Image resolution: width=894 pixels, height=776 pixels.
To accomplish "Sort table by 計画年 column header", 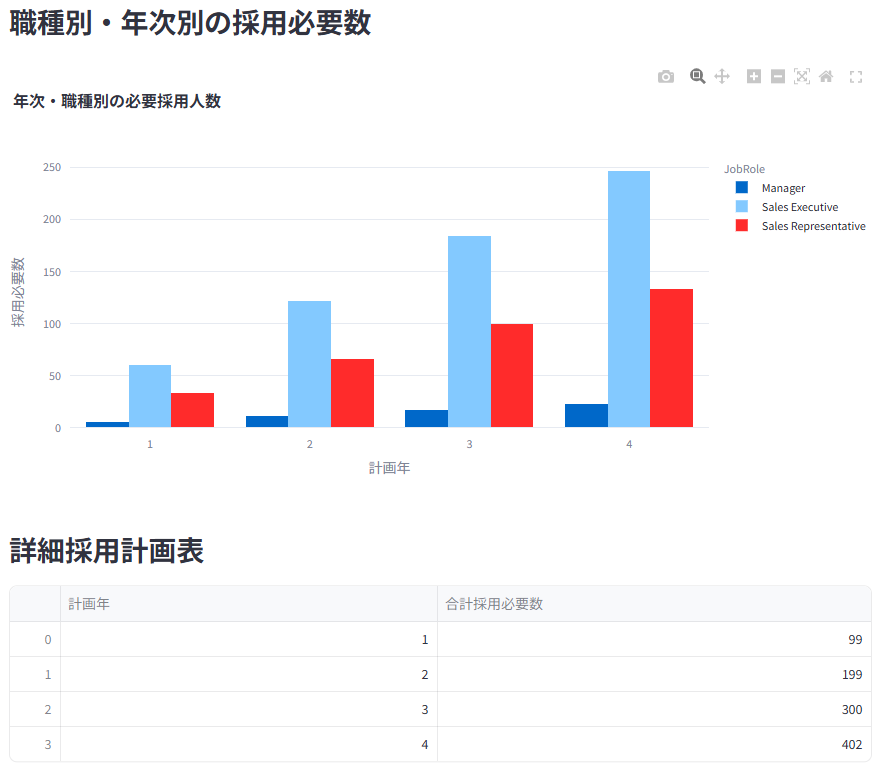I will (x=249, y=604).
